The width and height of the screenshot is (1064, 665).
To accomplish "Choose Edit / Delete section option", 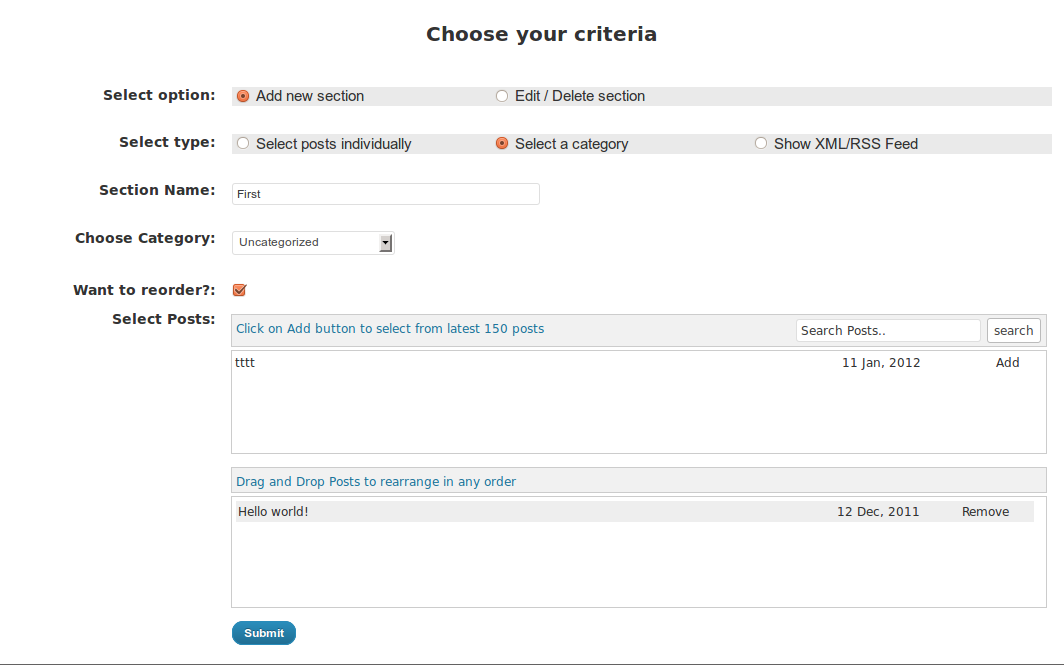I will pyautogui.click(x=502, y=96).
